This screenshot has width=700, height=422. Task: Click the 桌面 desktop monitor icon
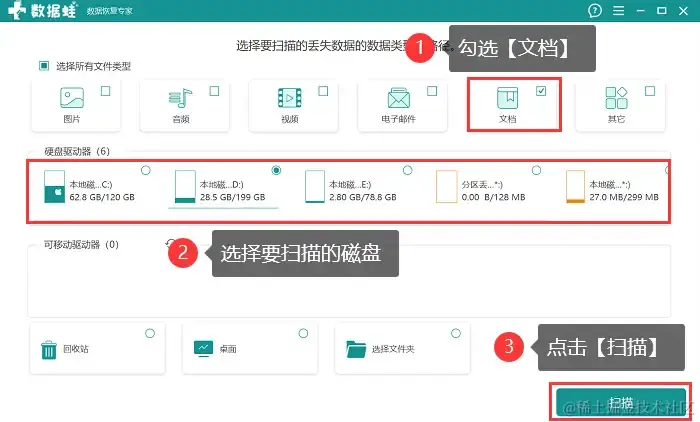click(x=204, y=349)
